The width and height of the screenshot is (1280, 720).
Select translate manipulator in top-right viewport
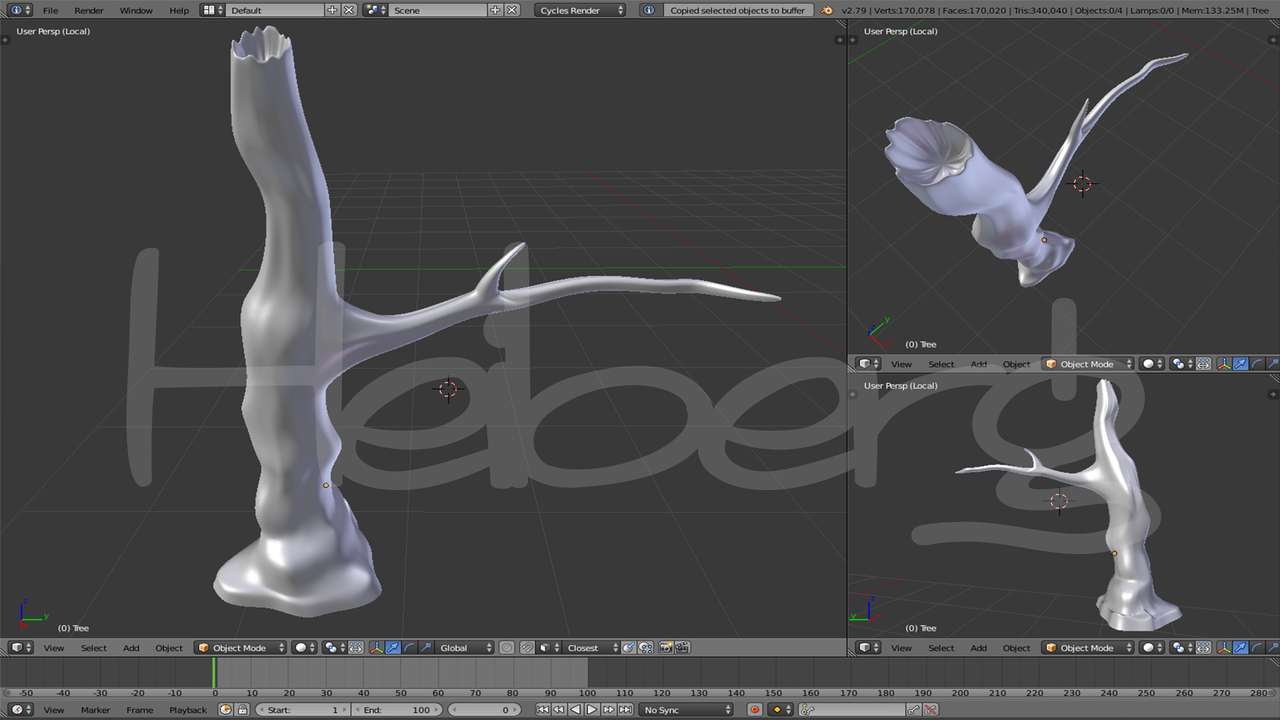pyautogui.click(x=1240, y=364)
